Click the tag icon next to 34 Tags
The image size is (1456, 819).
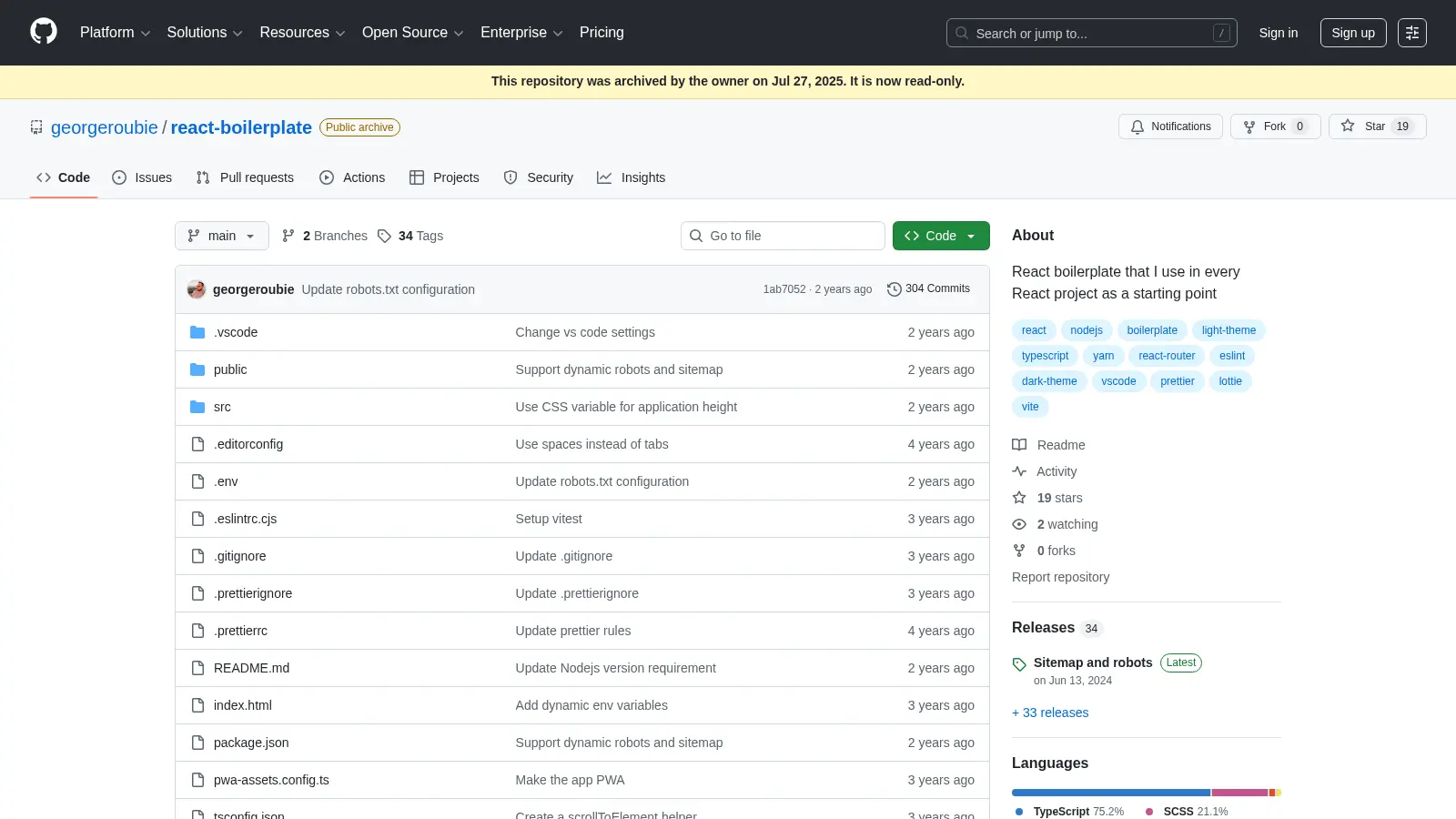pyautogui.click(x=384, y=236)
